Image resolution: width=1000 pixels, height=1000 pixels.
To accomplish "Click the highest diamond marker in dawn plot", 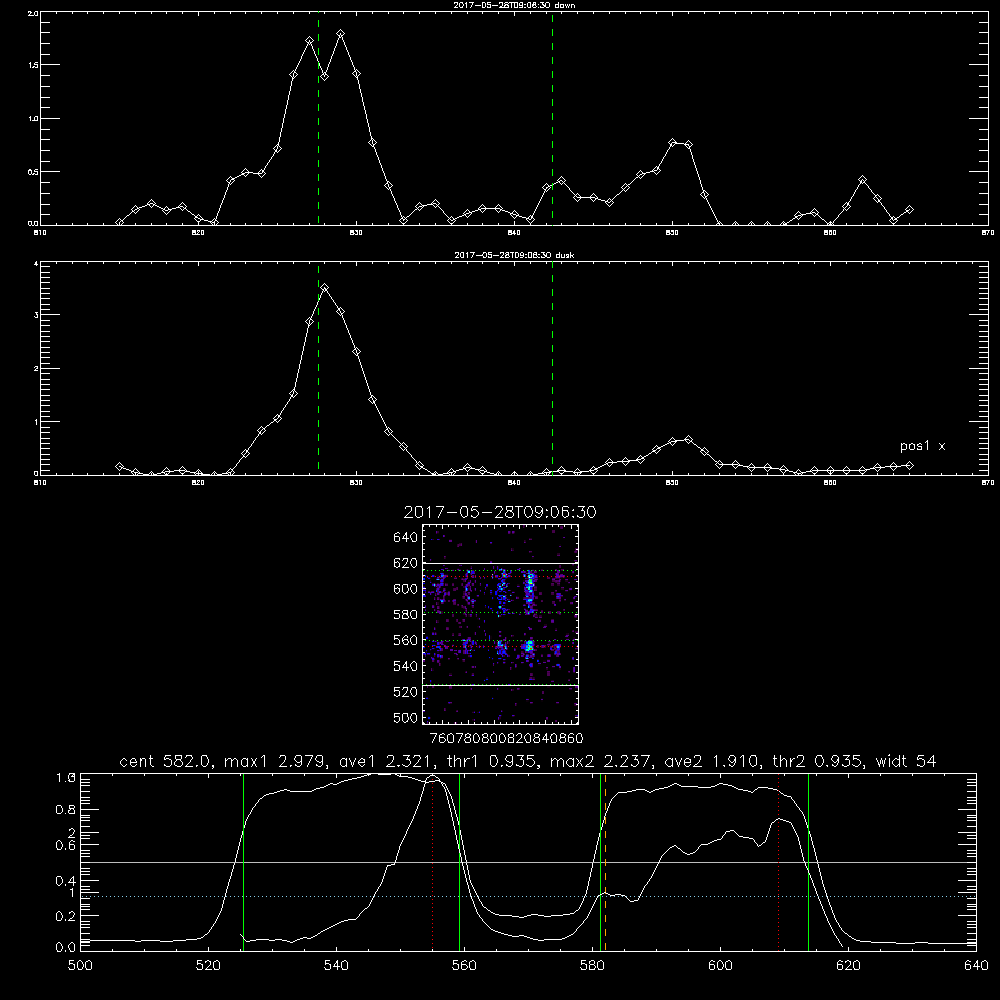I will pos(341,33).
